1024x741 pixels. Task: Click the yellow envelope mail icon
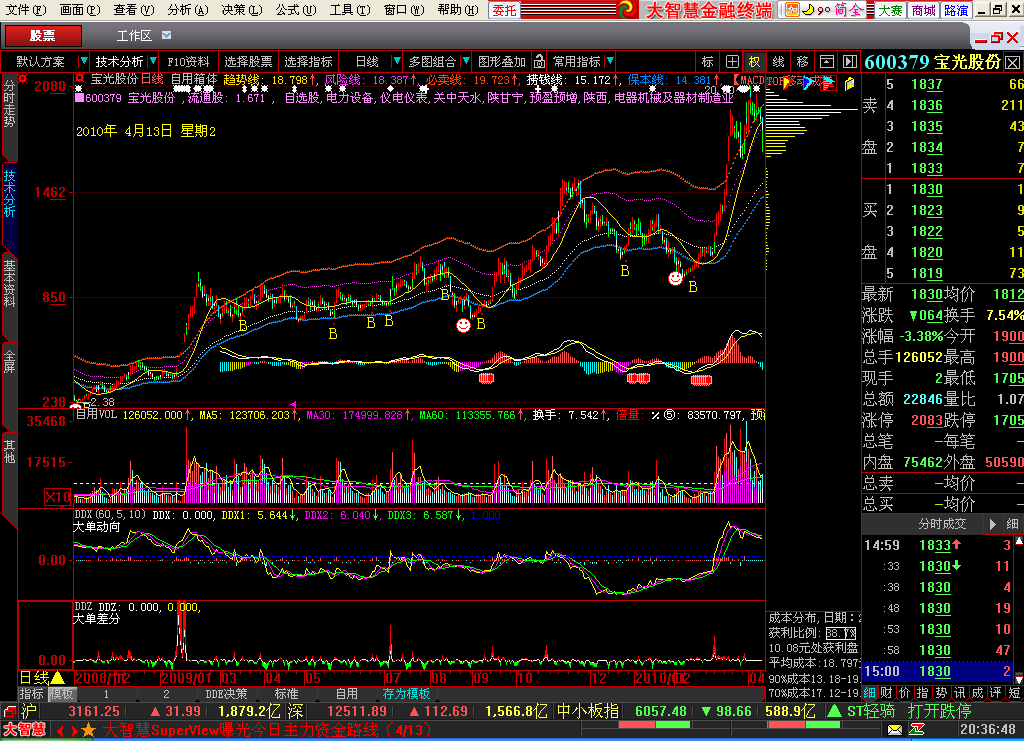coord(895,729)
